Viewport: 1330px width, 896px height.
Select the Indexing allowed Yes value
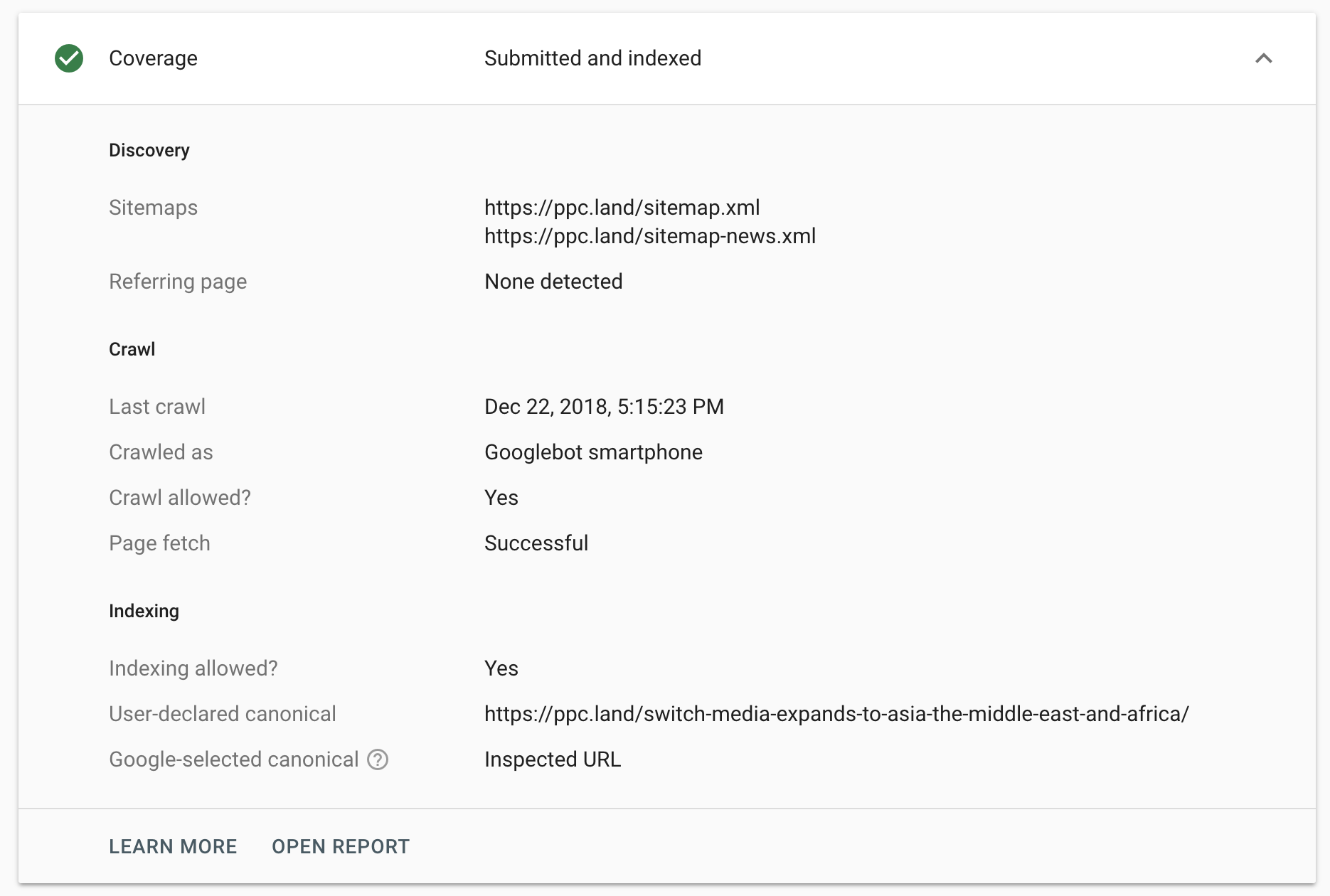click(x=501, y=668)
